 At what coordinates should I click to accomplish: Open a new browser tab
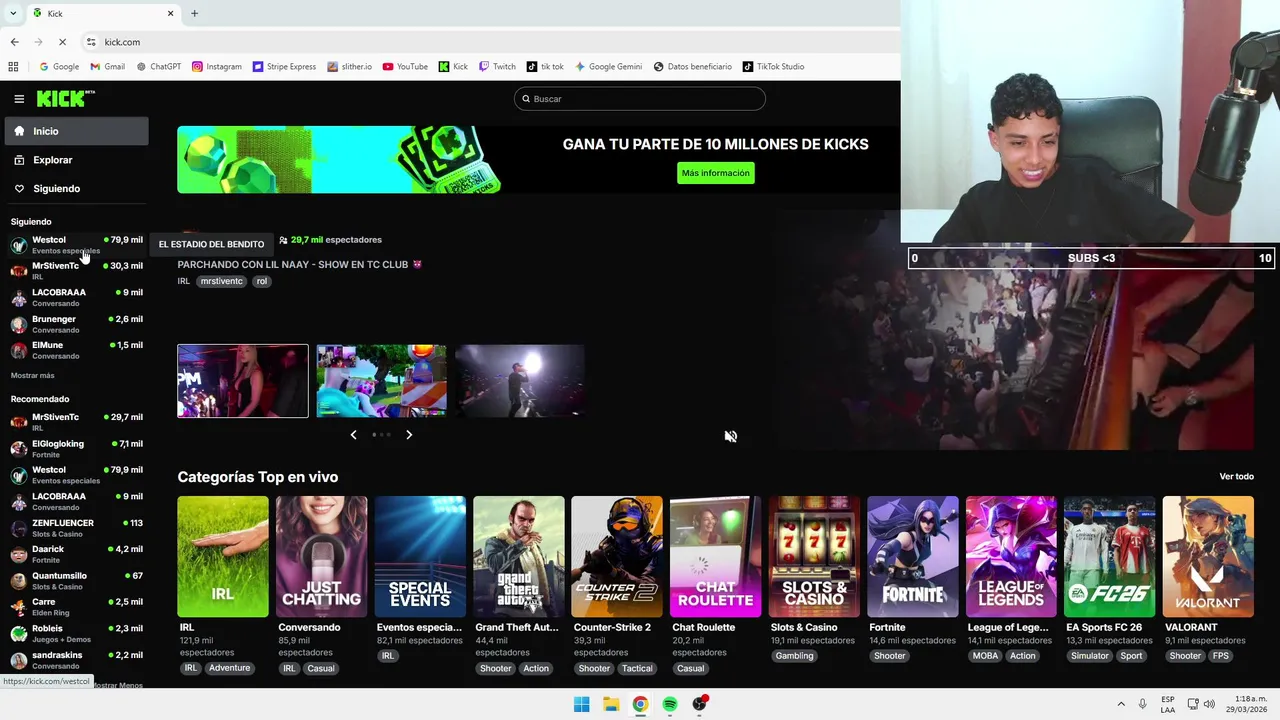point(194,13)
